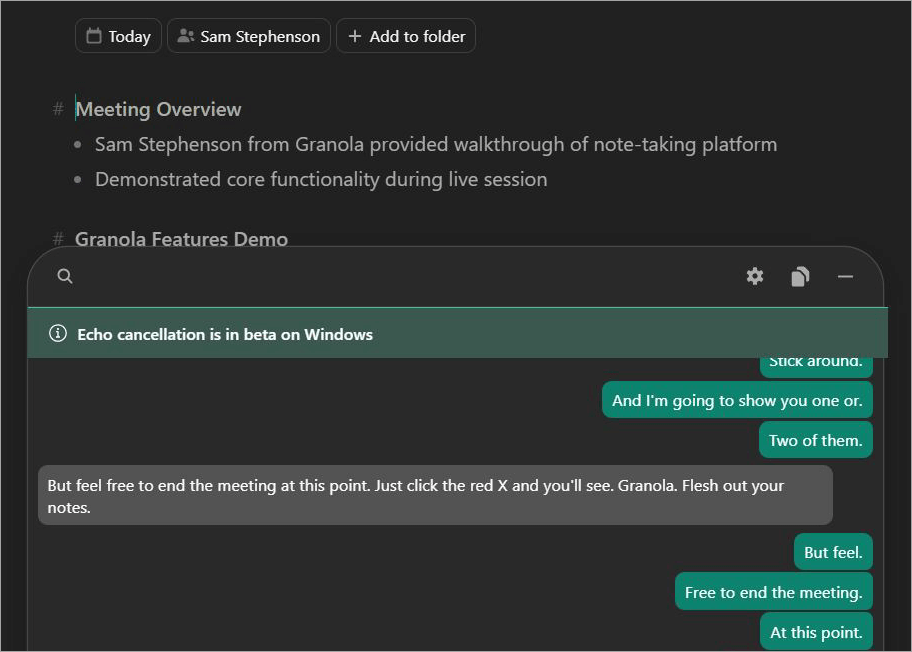Click the Granola Features Demo heading
The width and height of the screenshot is (912, 652).
(181, 239)
